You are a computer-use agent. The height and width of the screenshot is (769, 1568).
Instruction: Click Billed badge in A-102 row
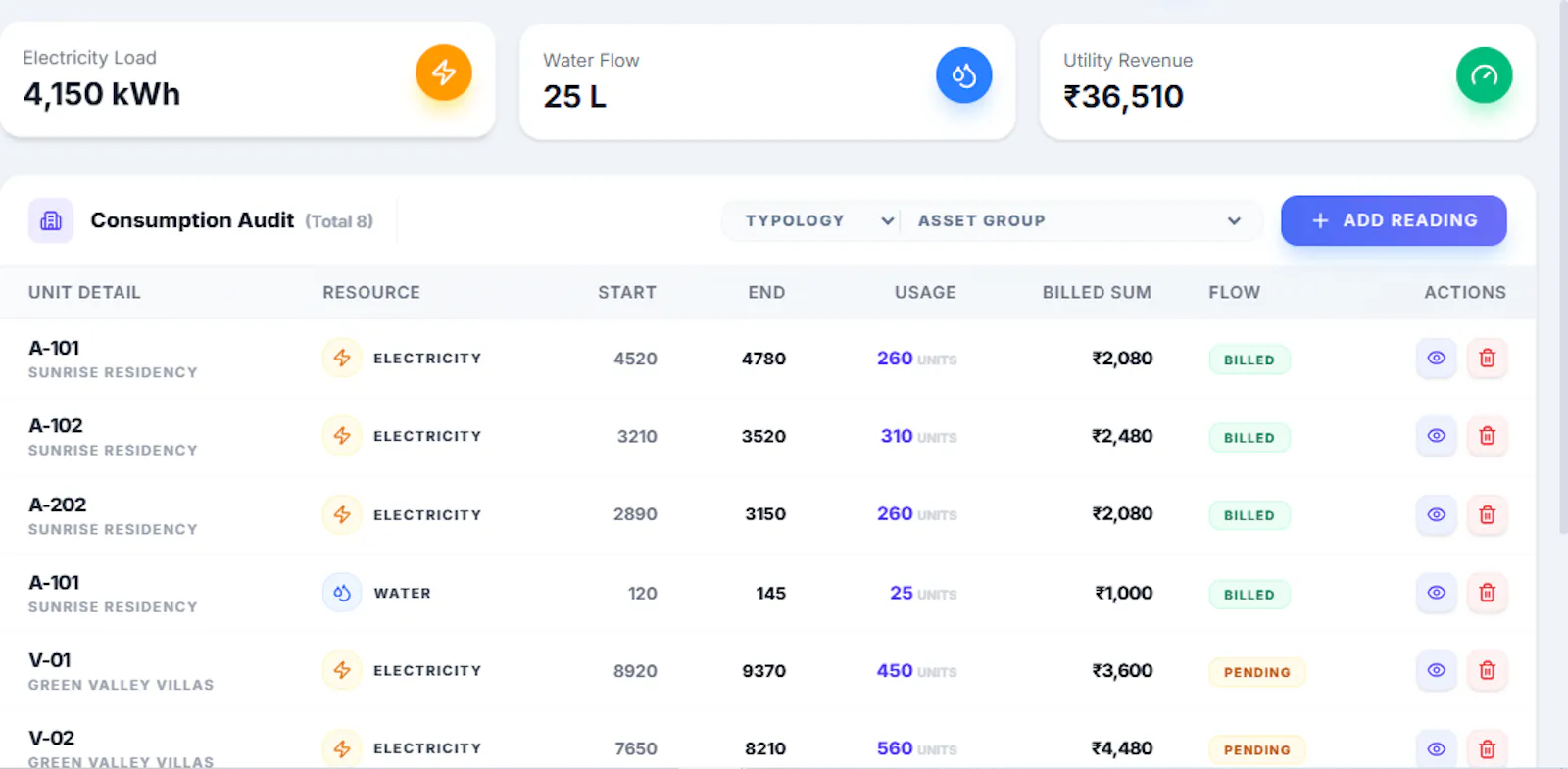(1249, 437)
